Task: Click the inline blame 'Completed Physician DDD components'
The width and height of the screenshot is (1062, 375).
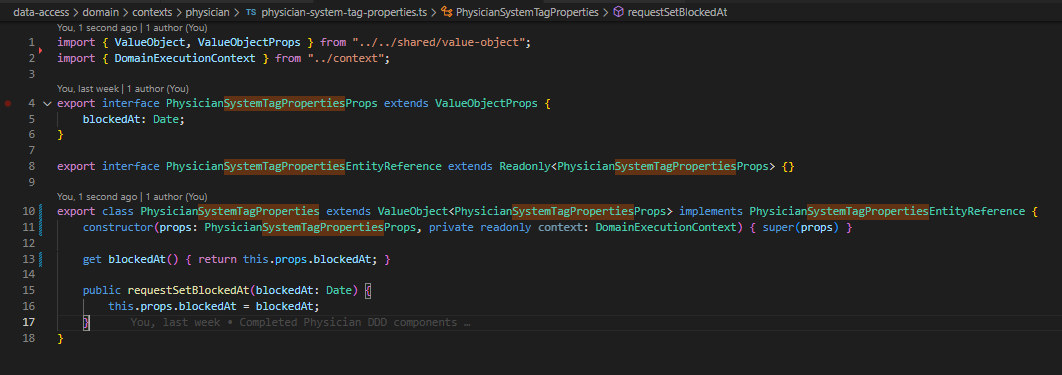Action: pyautogui.click(x=348, y=322)
